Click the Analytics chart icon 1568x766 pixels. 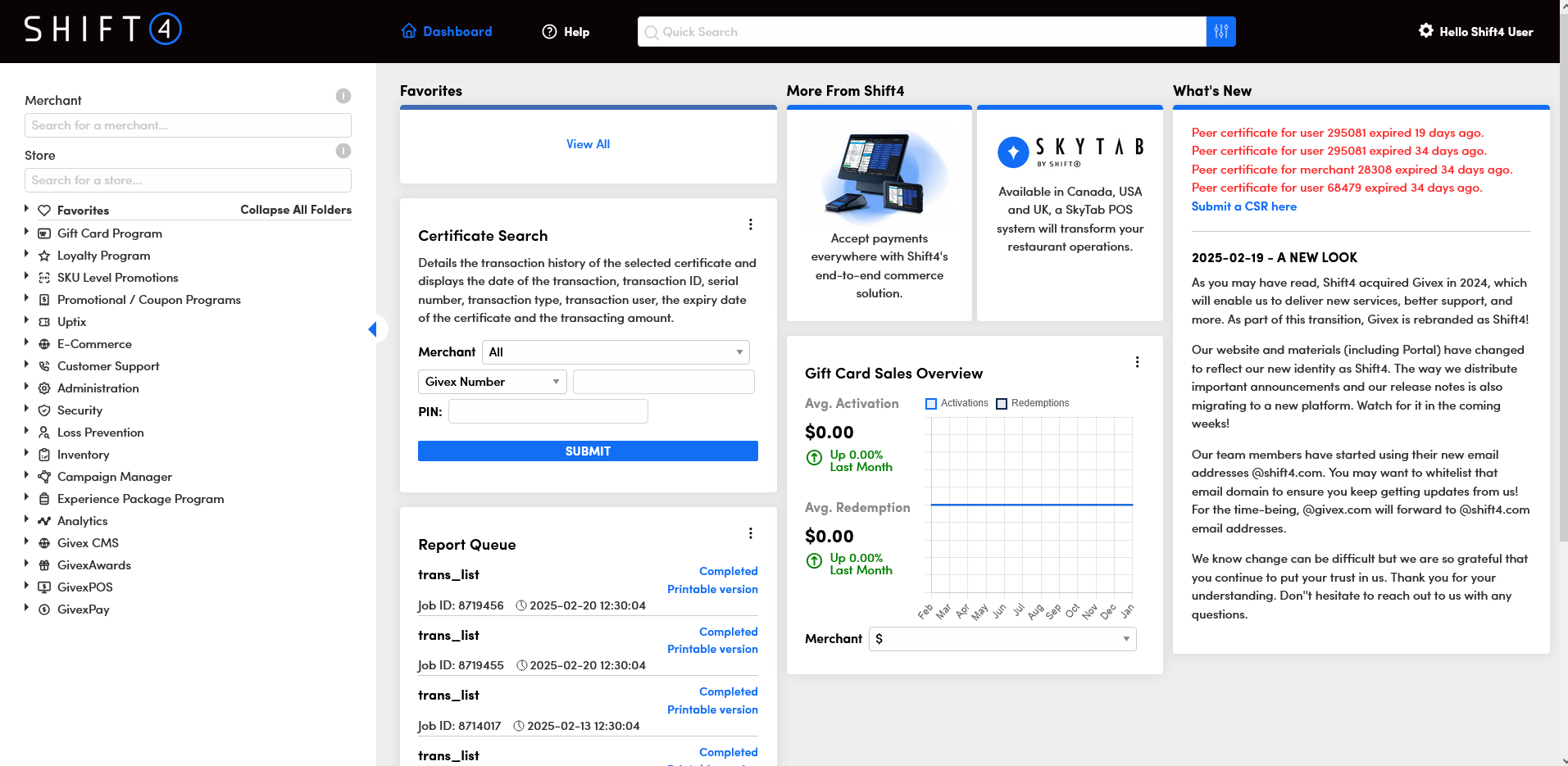(44, 521)
